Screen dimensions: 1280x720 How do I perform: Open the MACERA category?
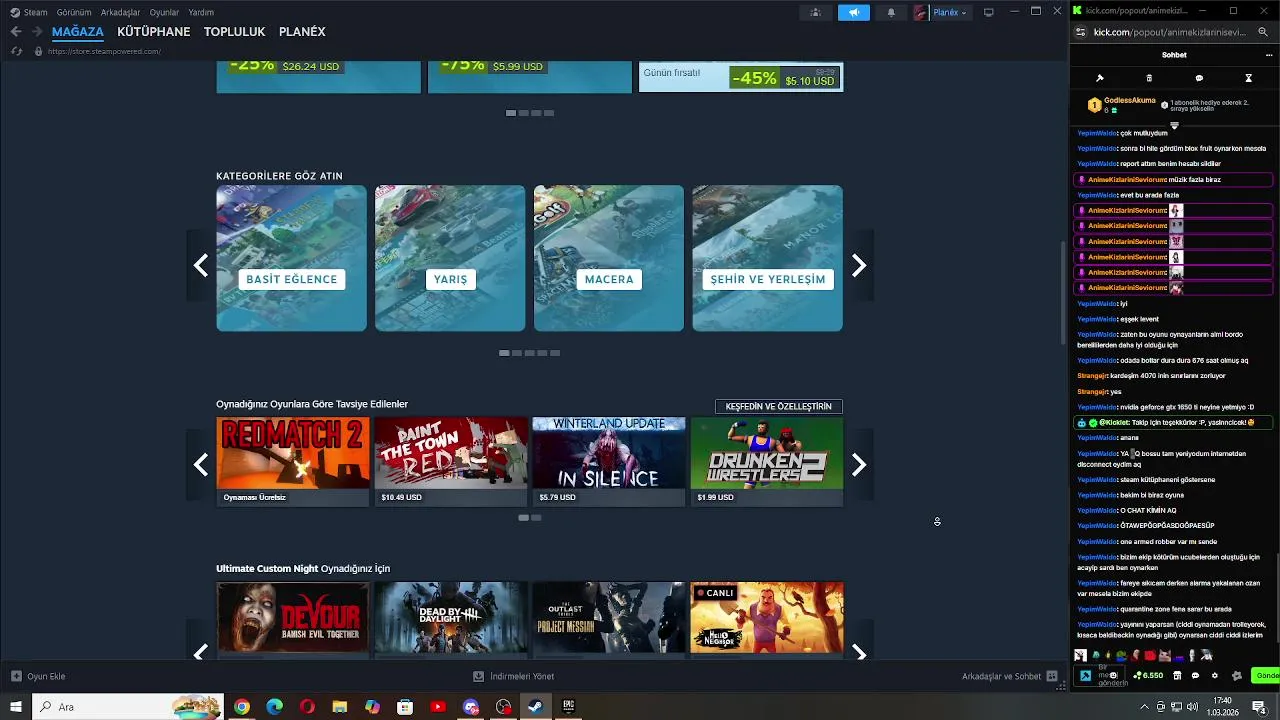(x=609, y=258)
